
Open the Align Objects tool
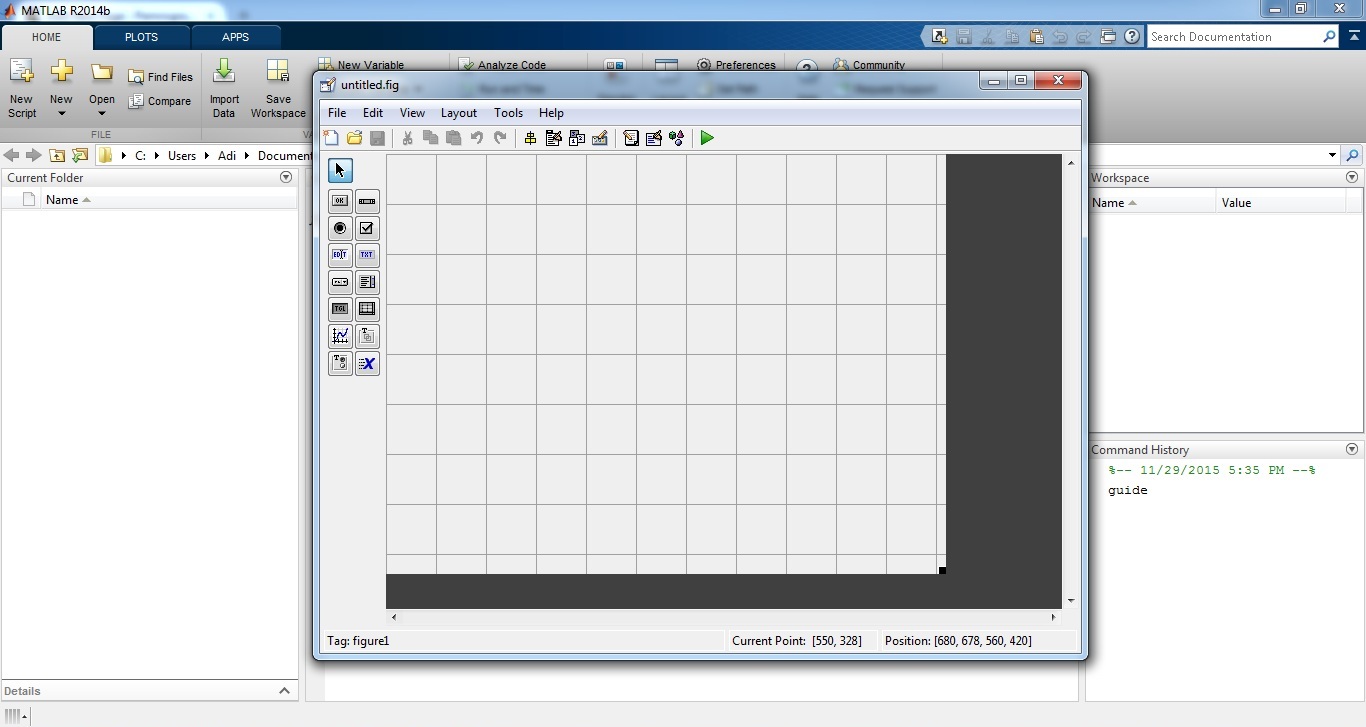[530, 138]
